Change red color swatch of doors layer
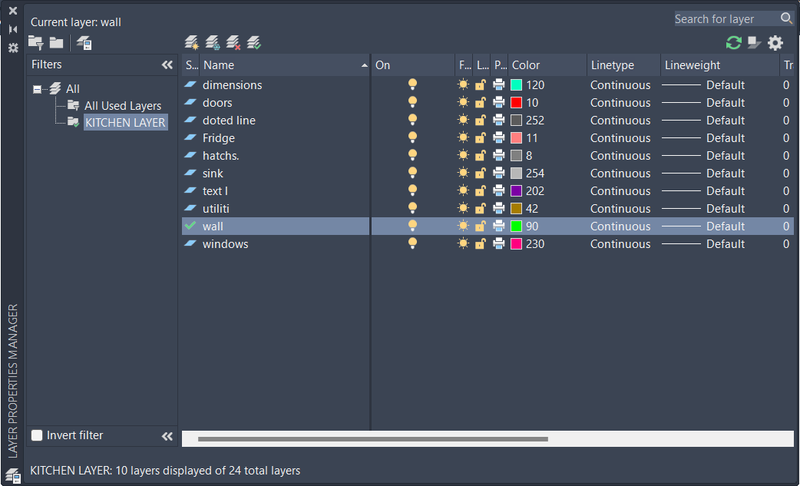Image resolution: width=800 pixels, height=486 pixels. click(516, 103)
